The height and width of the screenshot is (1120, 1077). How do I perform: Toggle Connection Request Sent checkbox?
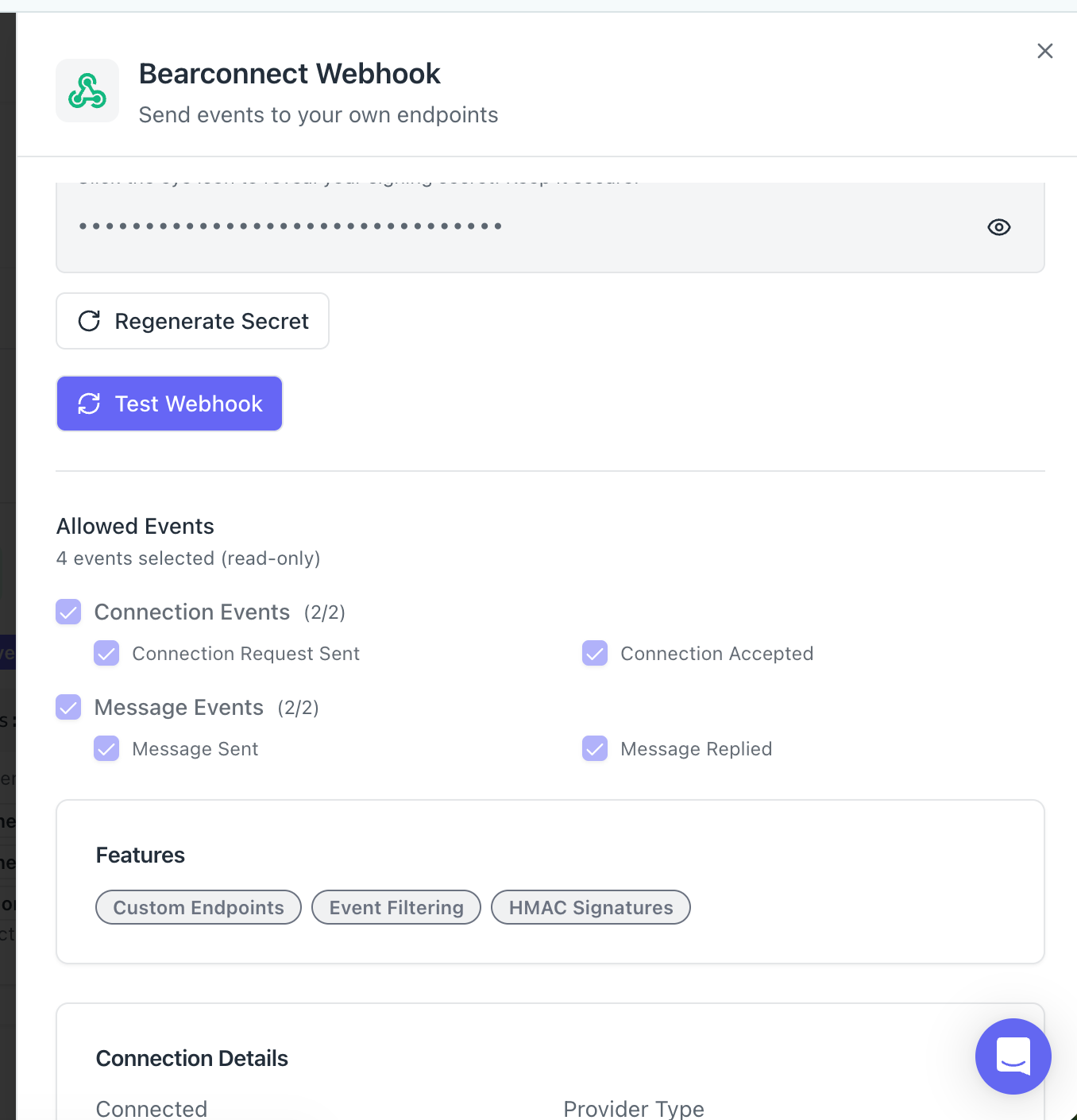pos(106,654)
